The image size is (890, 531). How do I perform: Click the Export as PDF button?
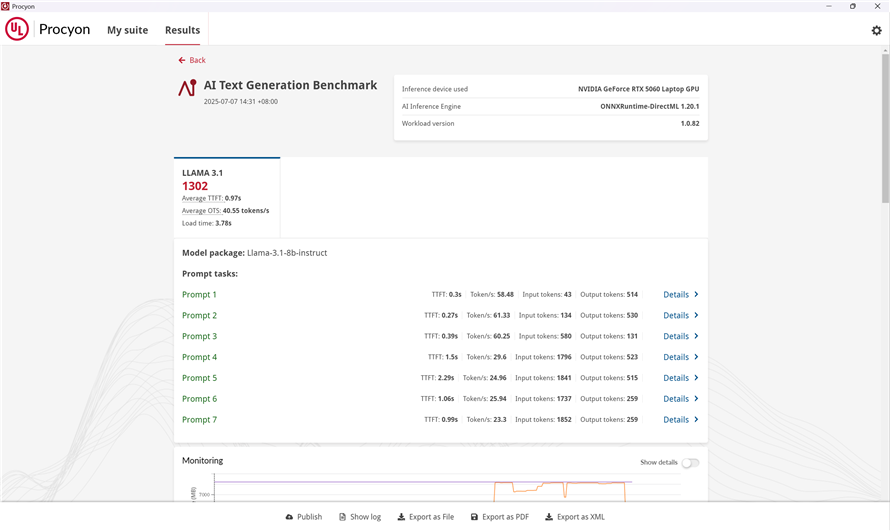pyautogui.click(x=500, y=517)
